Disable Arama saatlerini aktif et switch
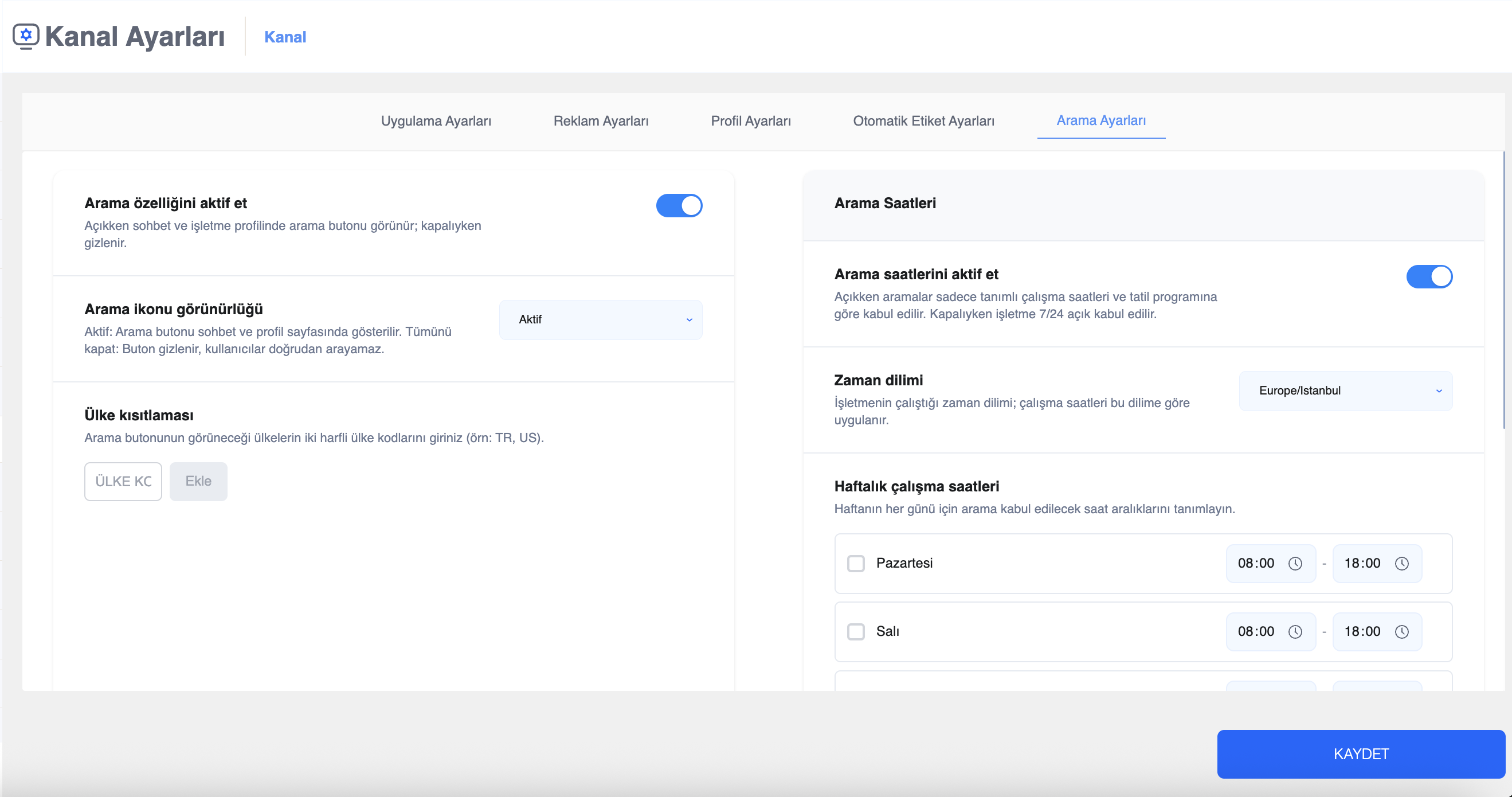Image resolution: width=1512 pixels, height=797 pixels. (x=1429, y=276)
